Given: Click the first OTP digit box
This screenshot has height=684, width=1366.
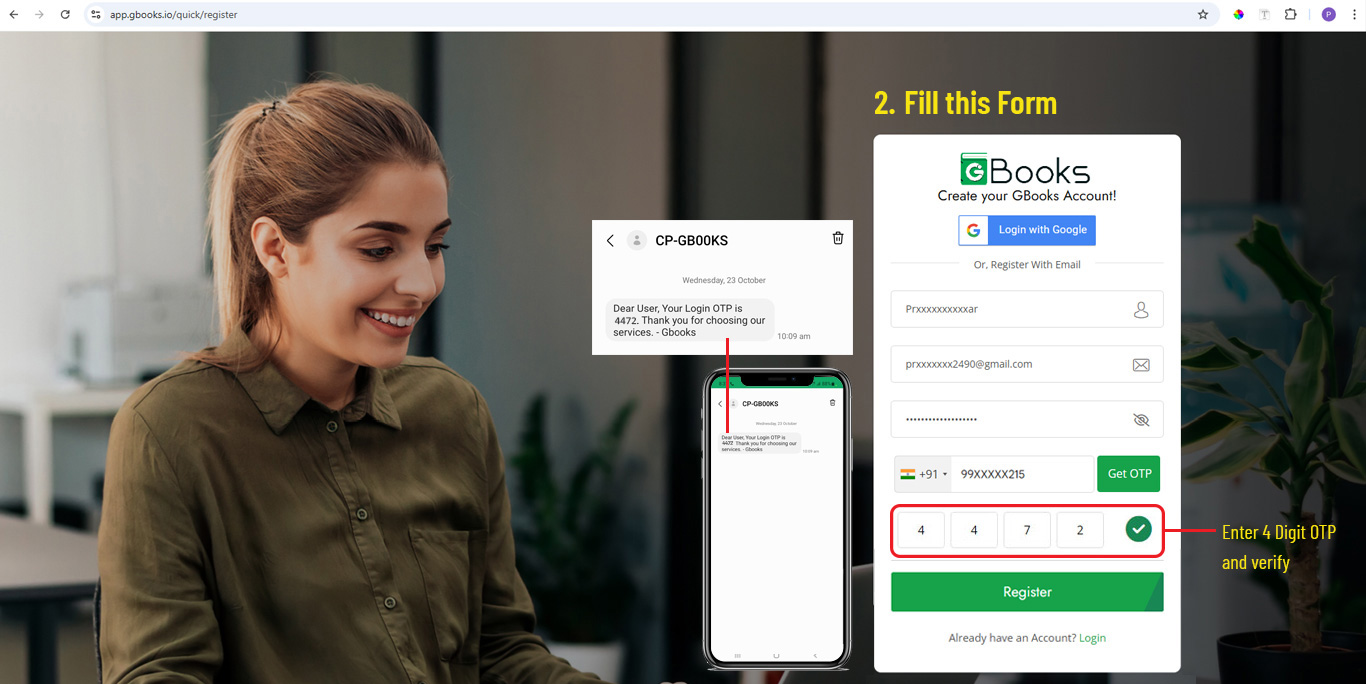Looking at the screenshot, I should coord(921,530).
